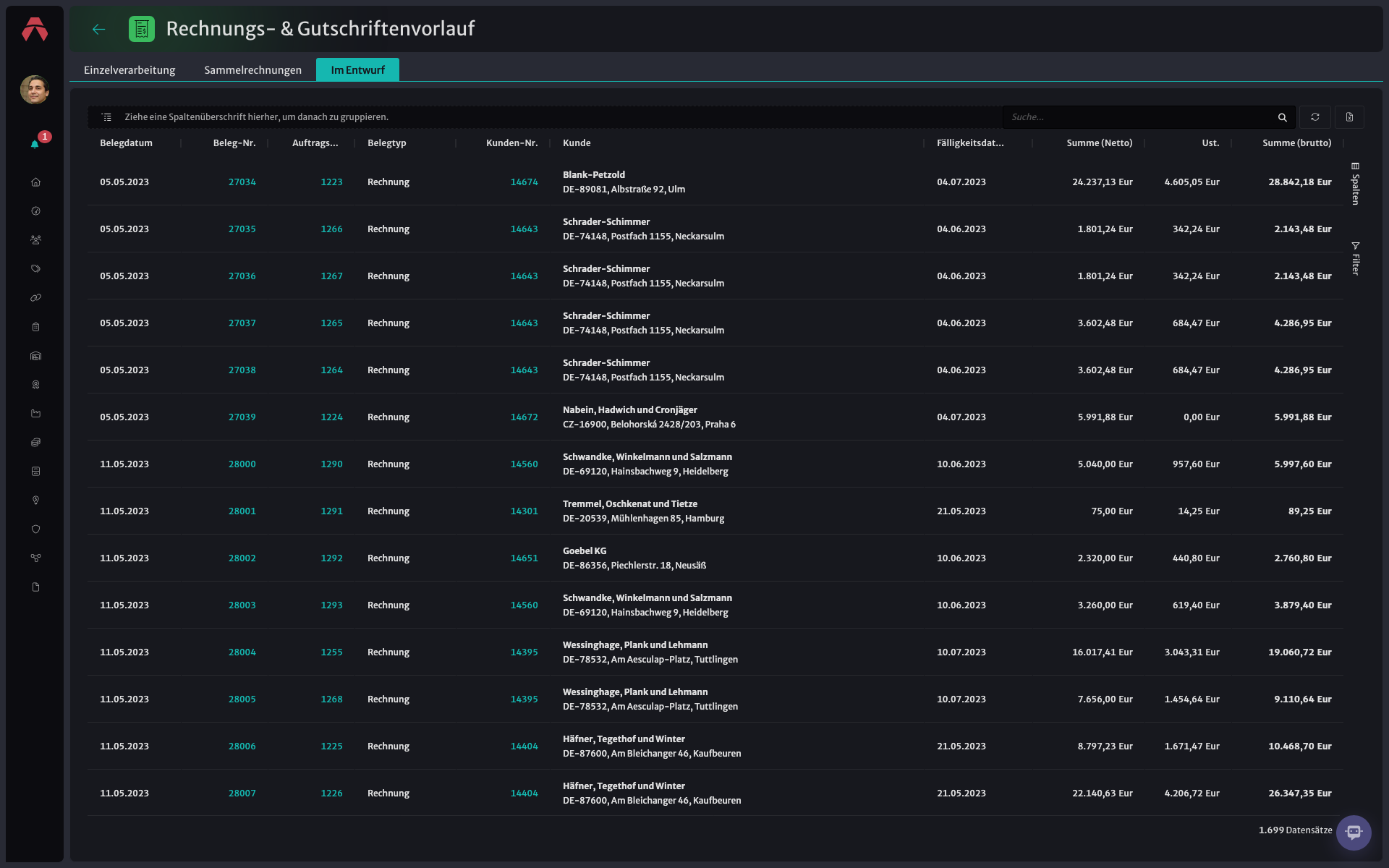Click the export file icon
This screenshot has height=868, width=1389.
1349,117
